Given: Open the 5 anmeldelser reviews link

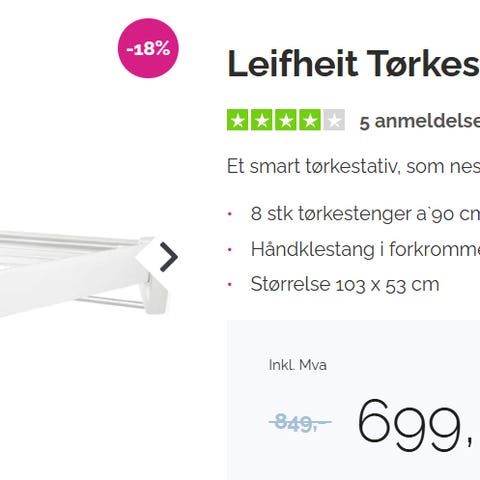Looking at the screenshot, I should coord(420,121).
